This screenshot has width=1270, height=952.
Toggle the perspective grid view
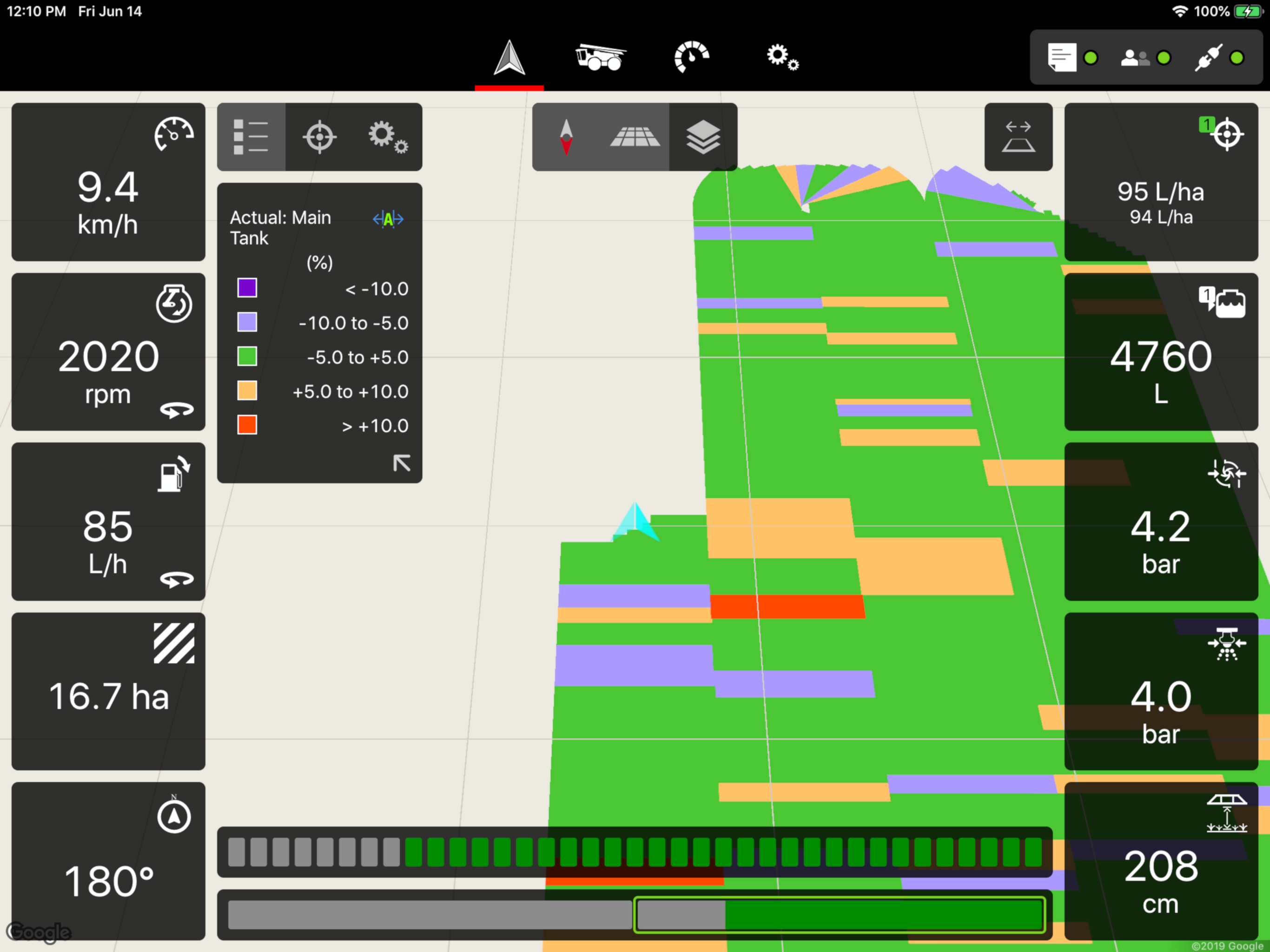click(635, 137)
